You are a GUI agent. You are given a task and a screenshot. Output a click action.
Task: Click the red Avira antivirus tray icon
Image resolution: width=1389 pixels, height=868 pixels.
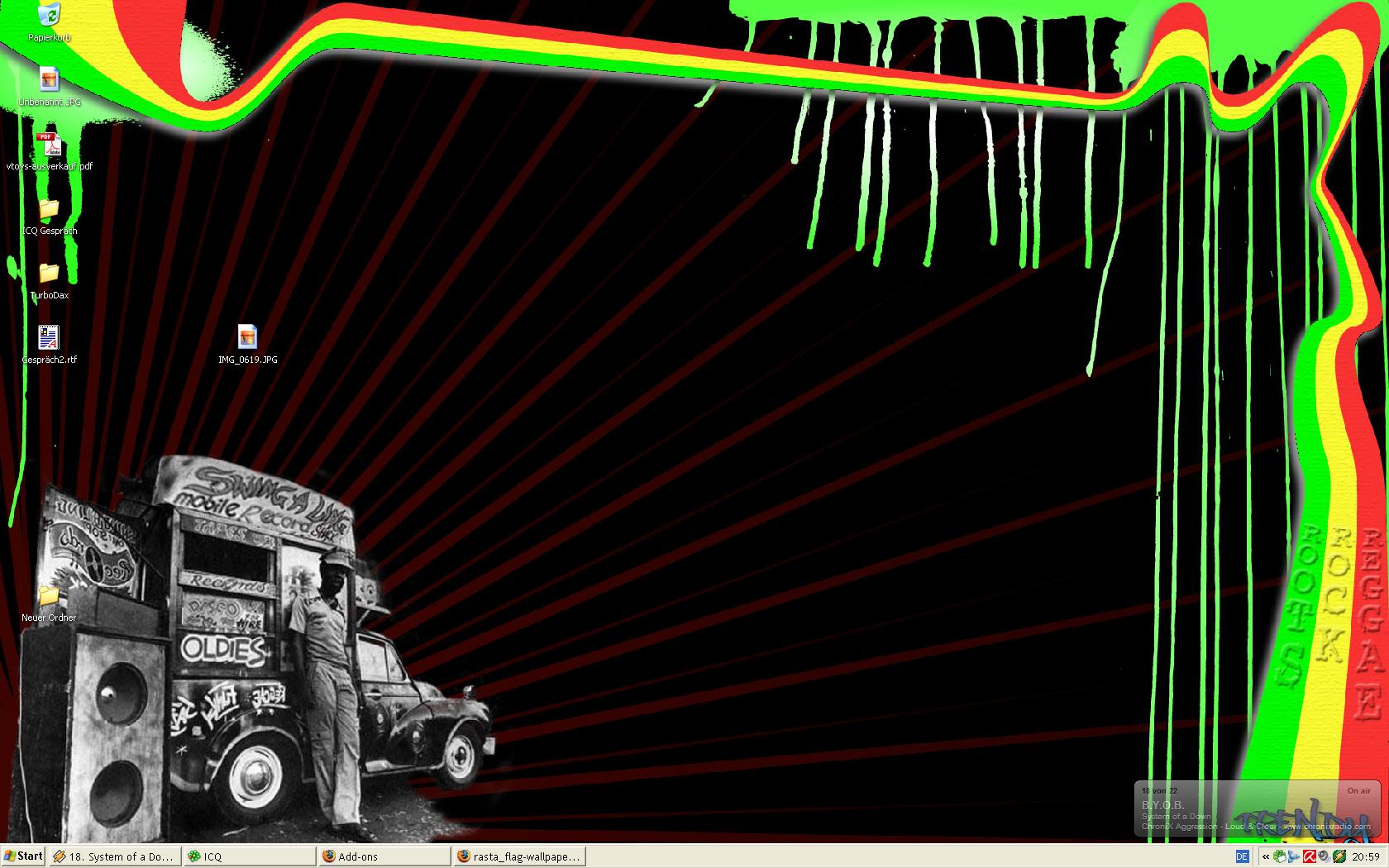click(1310, 856)
